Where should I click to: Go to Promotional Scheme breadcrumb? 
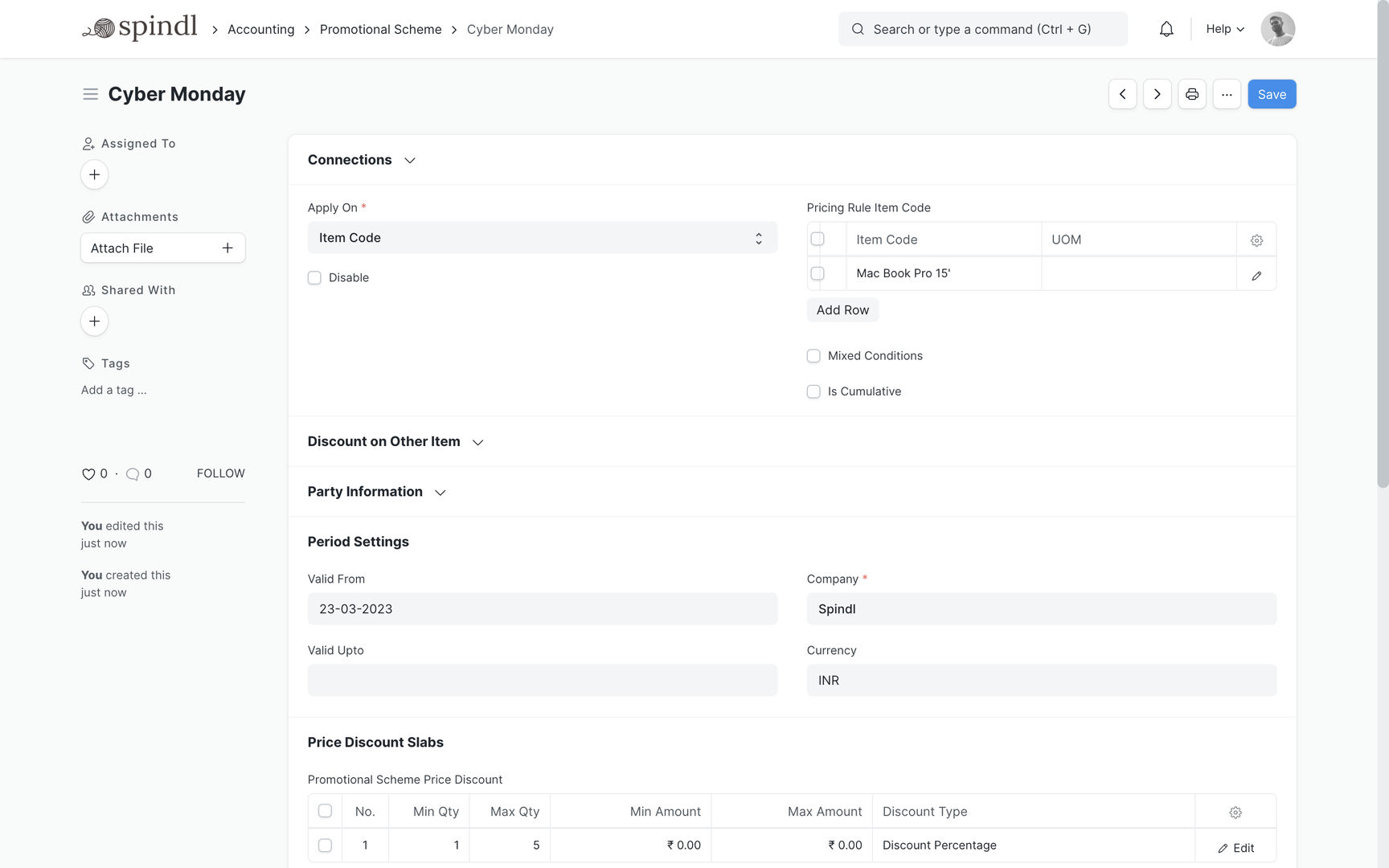coord(381,29)
